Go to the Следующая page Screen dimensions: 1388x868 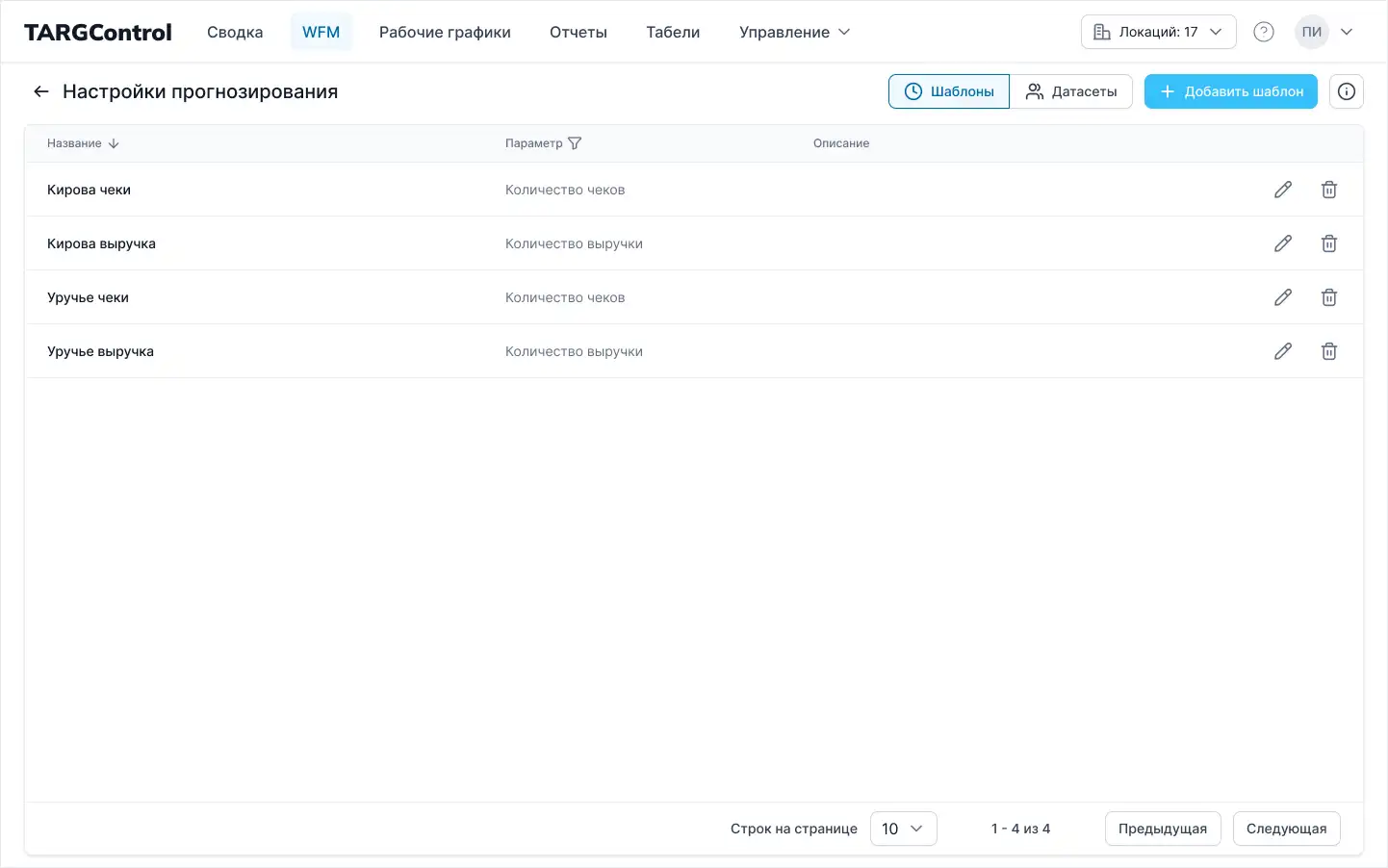pos(1287,829)
